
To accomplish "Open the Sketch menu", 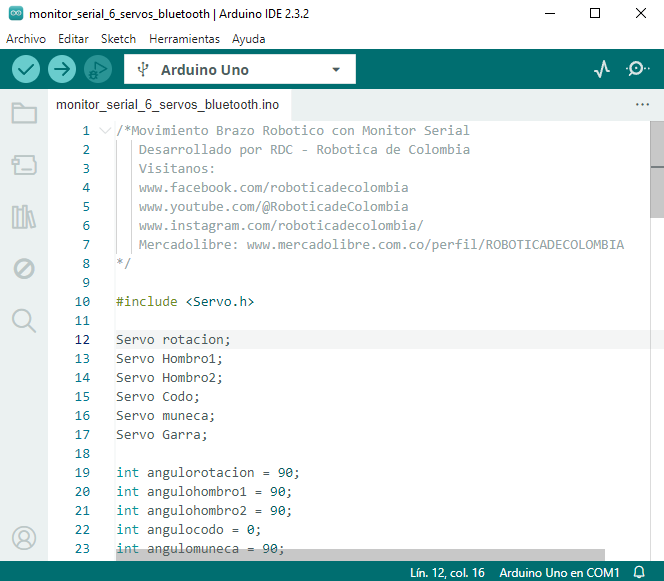I will [x=118, y=38].
